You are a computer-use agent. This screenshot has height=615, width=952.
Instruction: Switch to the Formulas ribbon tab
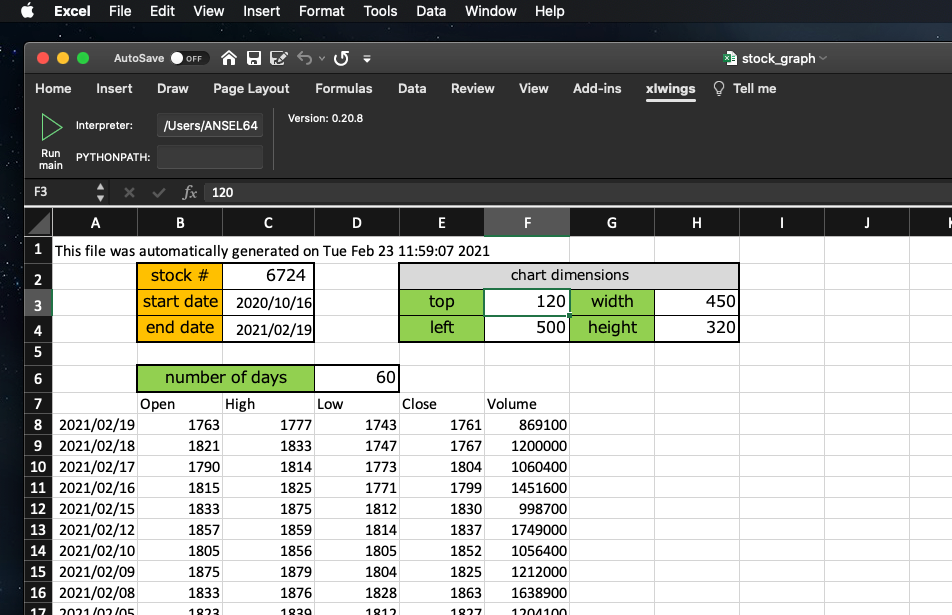(x=344, y=89)
